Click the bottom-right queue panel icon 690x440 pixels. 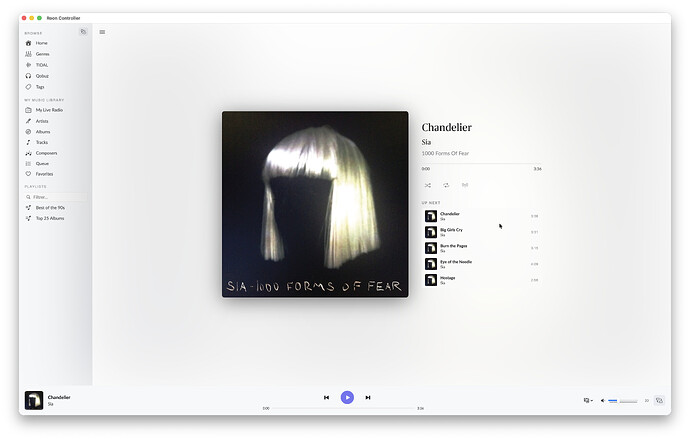[x=659, y=400]
